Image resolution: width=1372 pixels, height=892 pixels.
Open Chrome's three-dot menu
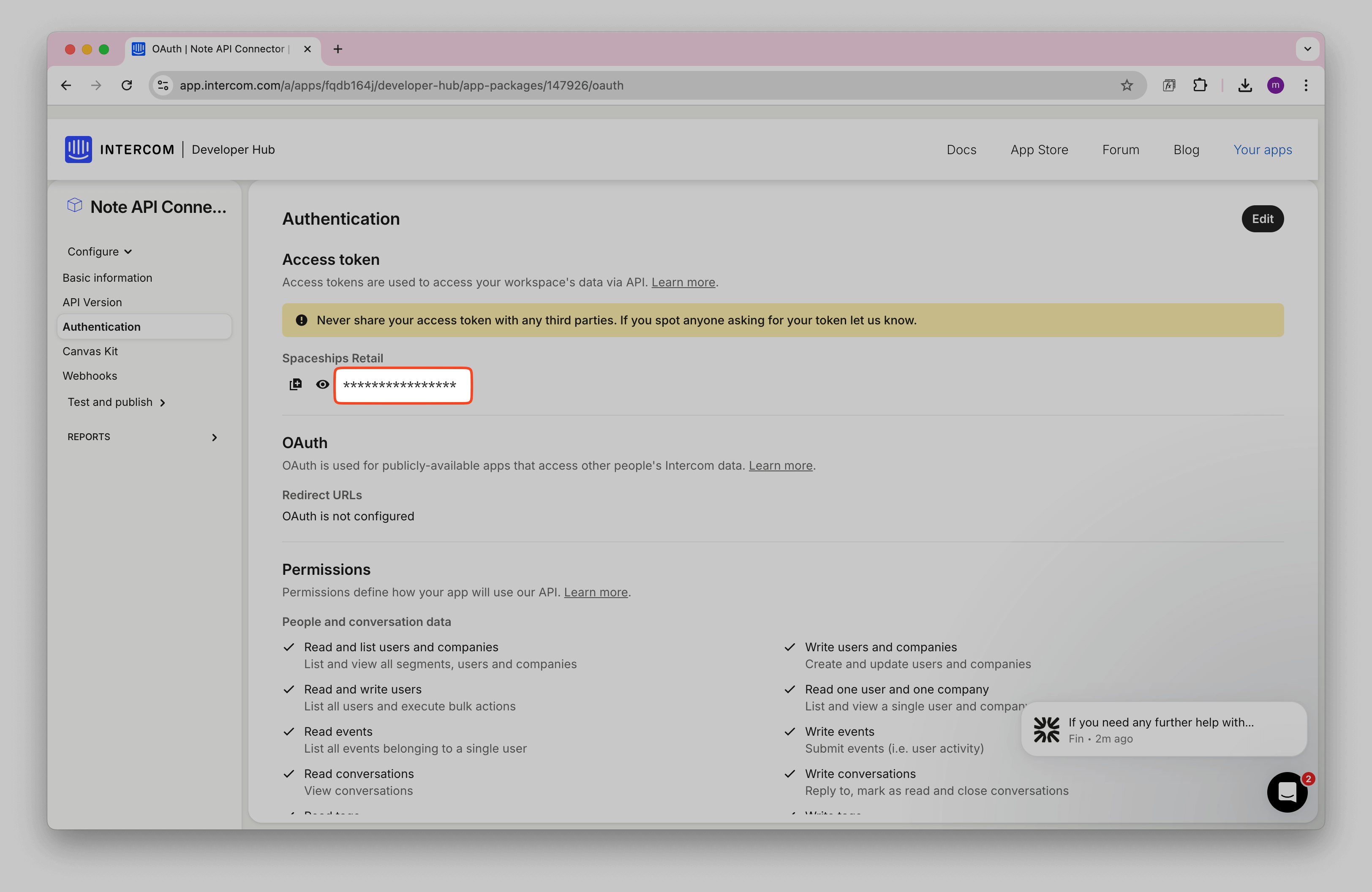(x=1306, y=85)
